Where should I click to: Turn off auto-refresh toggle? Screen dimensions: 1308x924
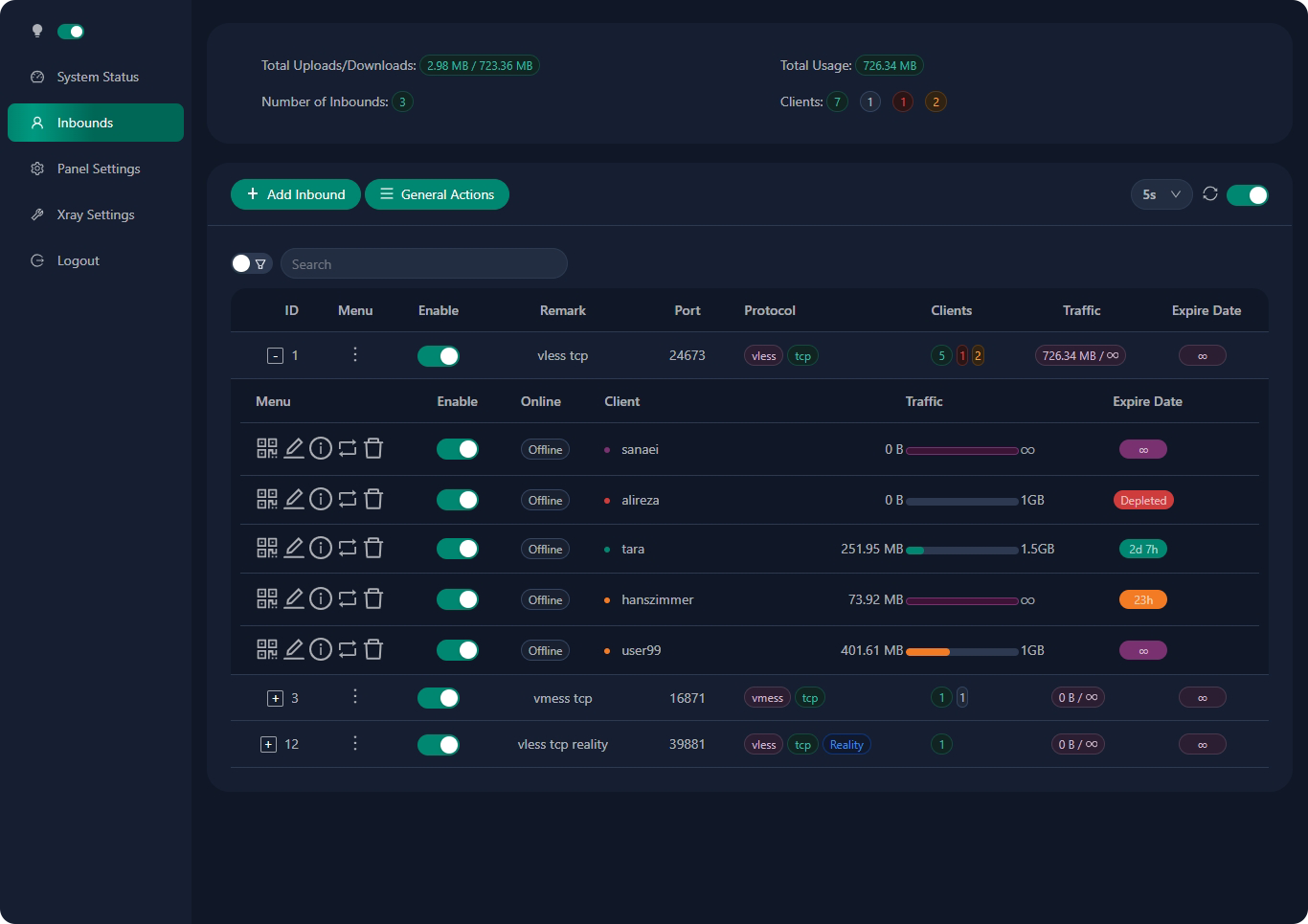tap(1247, 195)
